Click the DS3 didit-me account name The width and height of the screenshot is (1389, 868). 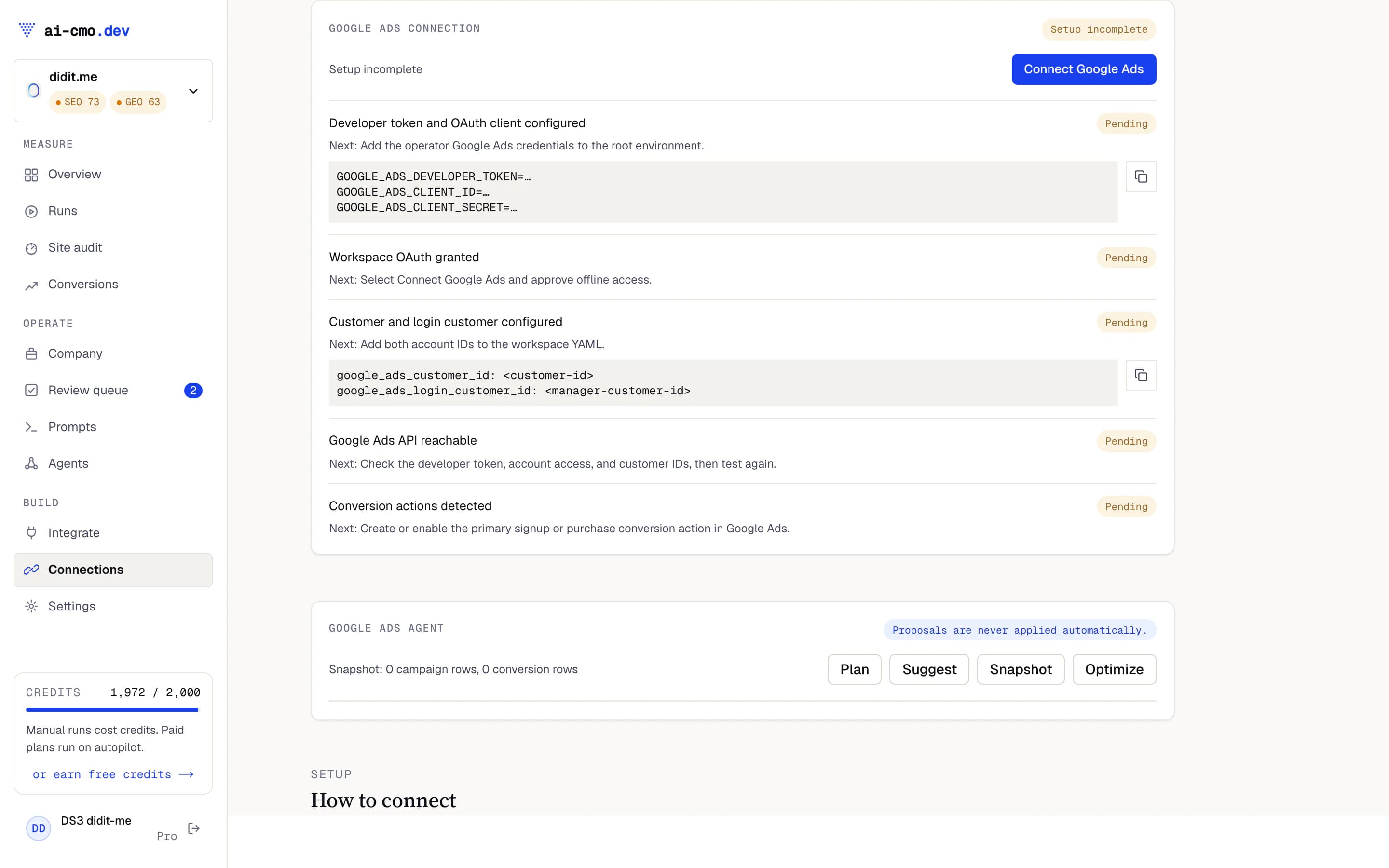96,821
